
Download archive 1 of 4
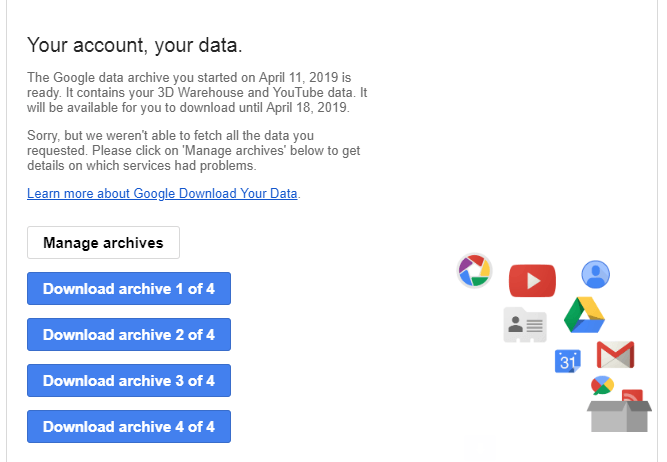(x=129, y=289)
